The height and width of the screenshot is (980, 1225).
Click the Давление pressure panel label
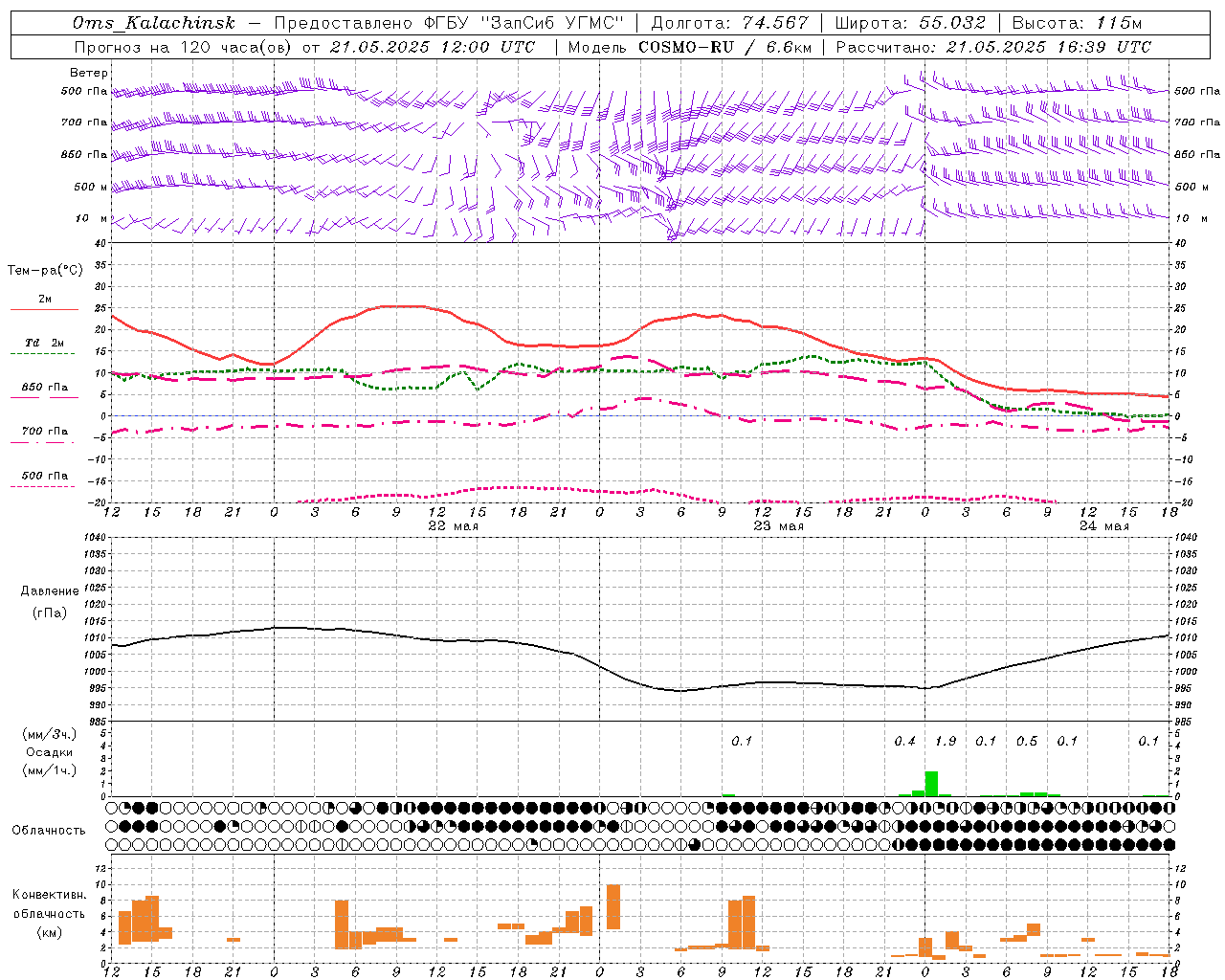pos(50,591)
